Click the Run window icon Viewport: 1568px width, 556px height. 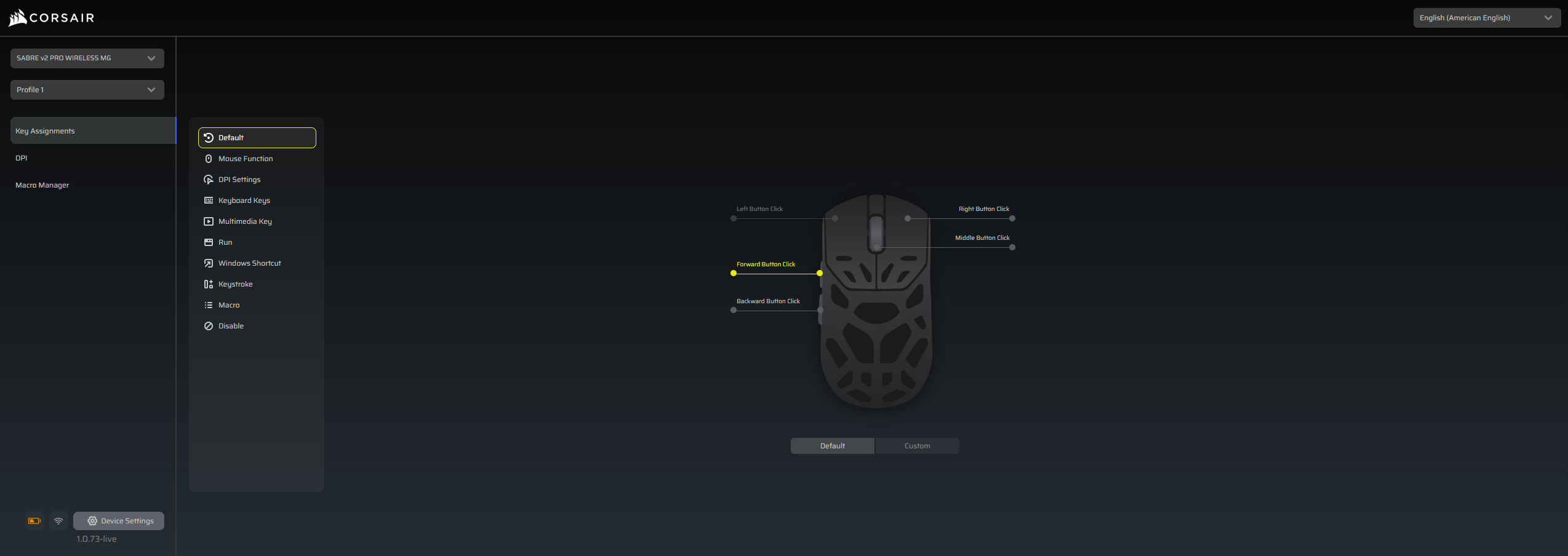pos(209,242)
